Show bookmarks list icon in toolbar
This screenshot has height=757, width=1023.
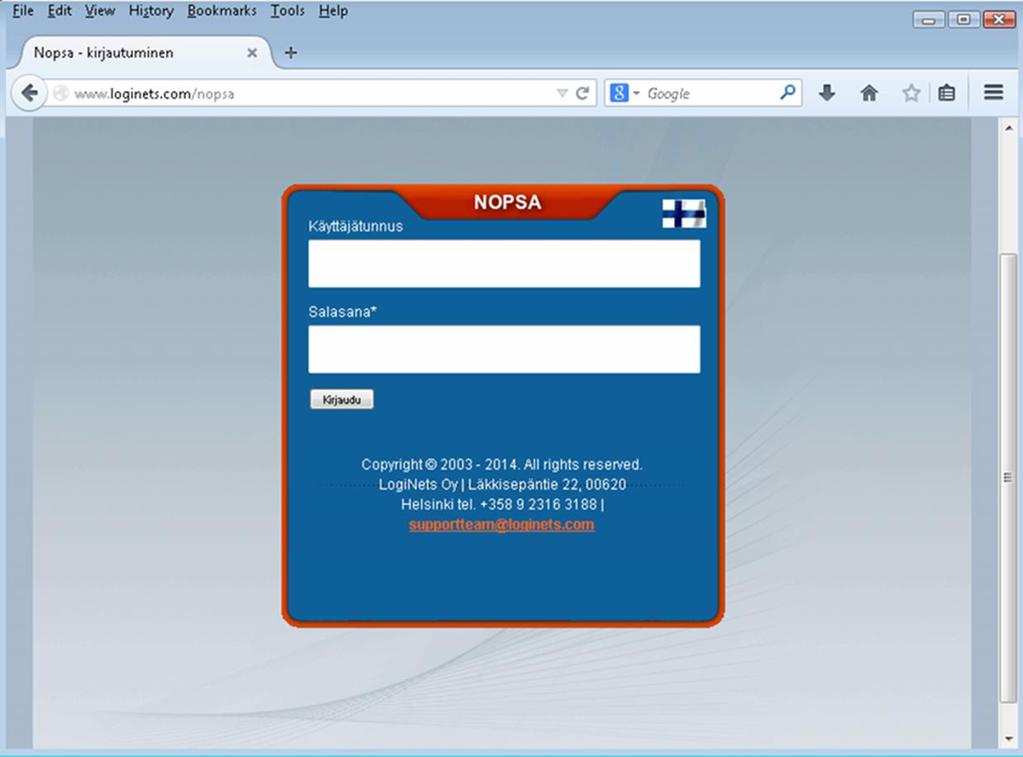tap(947, 93)
